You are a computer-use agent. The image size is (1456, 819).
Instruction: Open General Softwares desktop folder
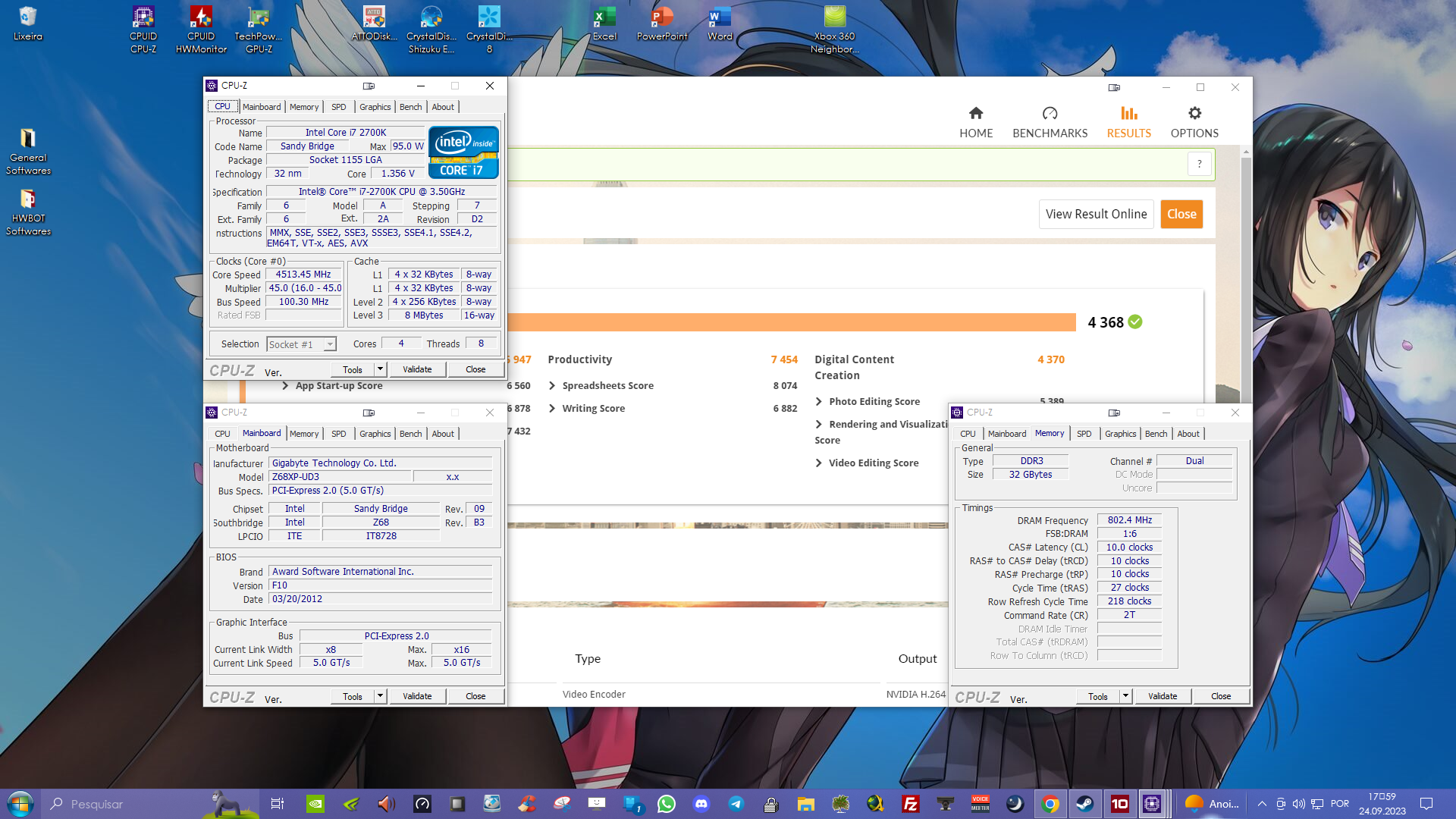point(28,152)
